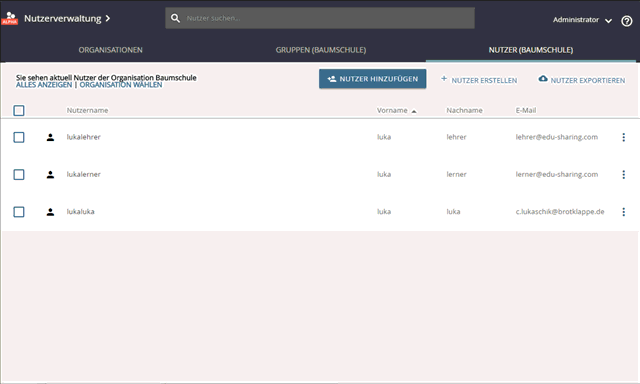Select the Nutzer (Baumschule) tab
The image size is (640, 384).
(531, 50)
